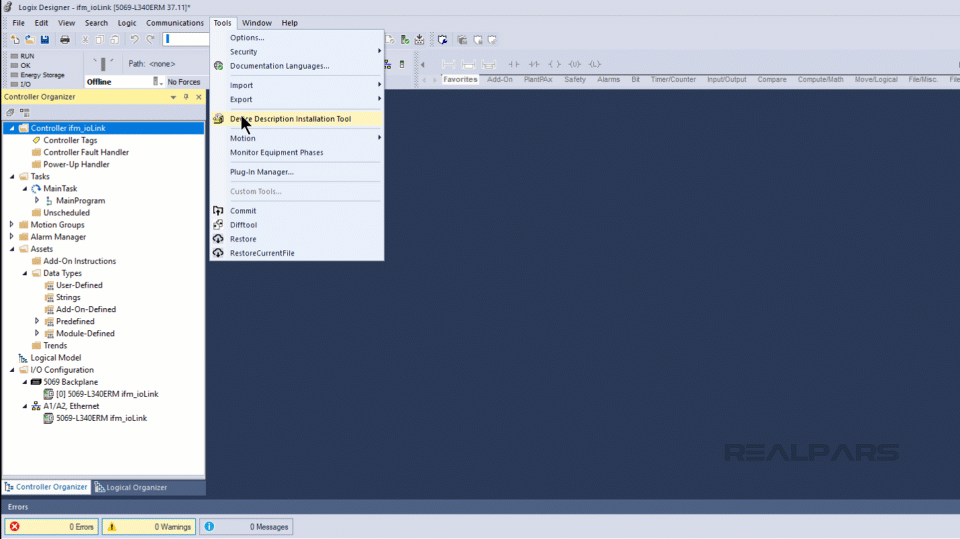The height and width of the screenshot is (539, 960).
Task: Select the Logical Model tree item
Action: (56, 358)
